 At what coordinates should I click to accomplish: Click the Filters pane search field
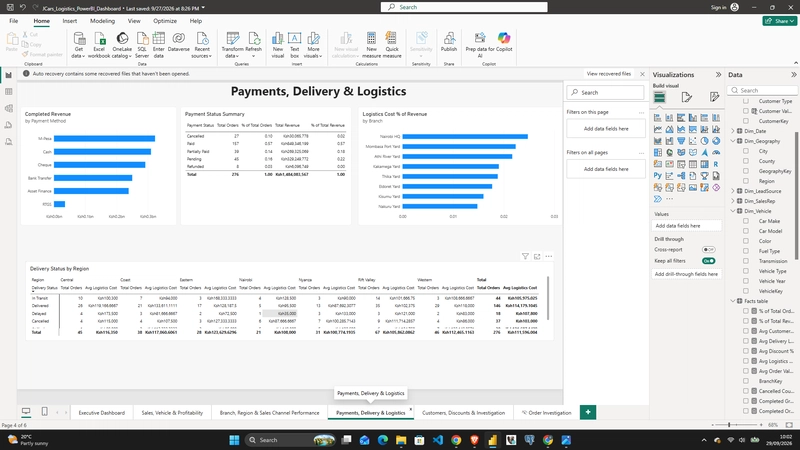click(x=606, y=92)
